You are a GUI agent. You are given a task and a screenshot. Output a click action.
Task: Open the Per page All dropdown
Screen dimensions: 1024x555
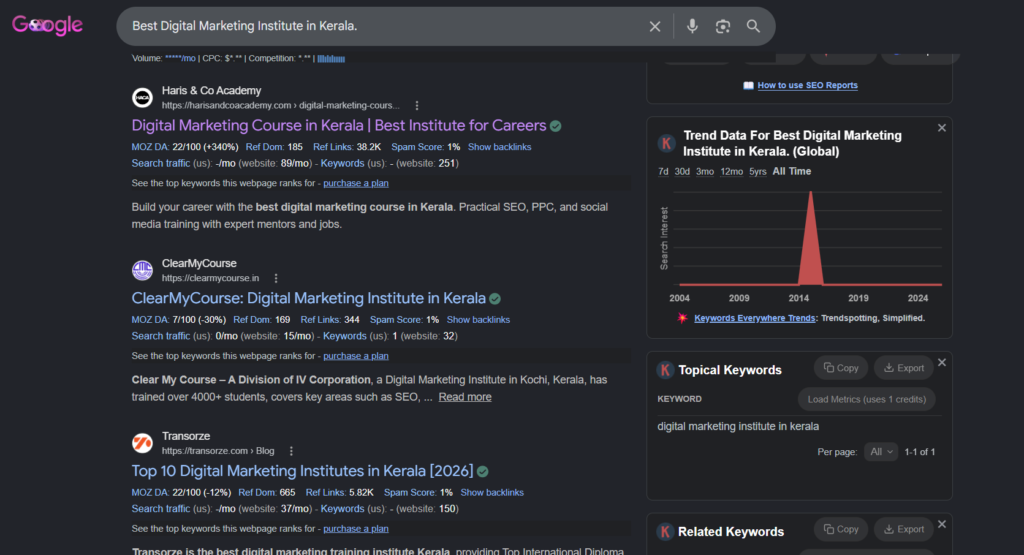click(x=881, y=452)
